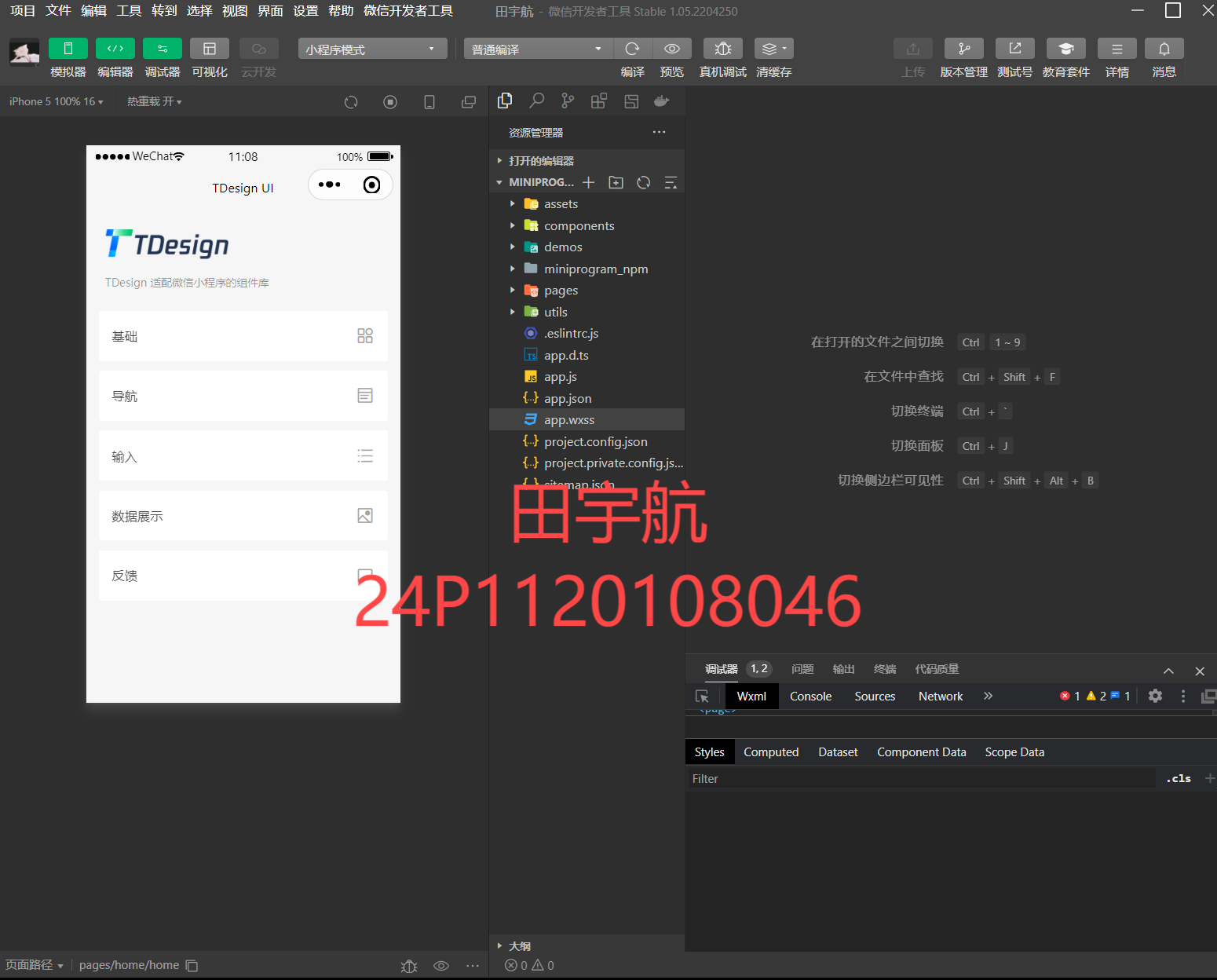The image size is (1217, 980).
Task: Refresh the simulator
Action: tap(351, 102)
